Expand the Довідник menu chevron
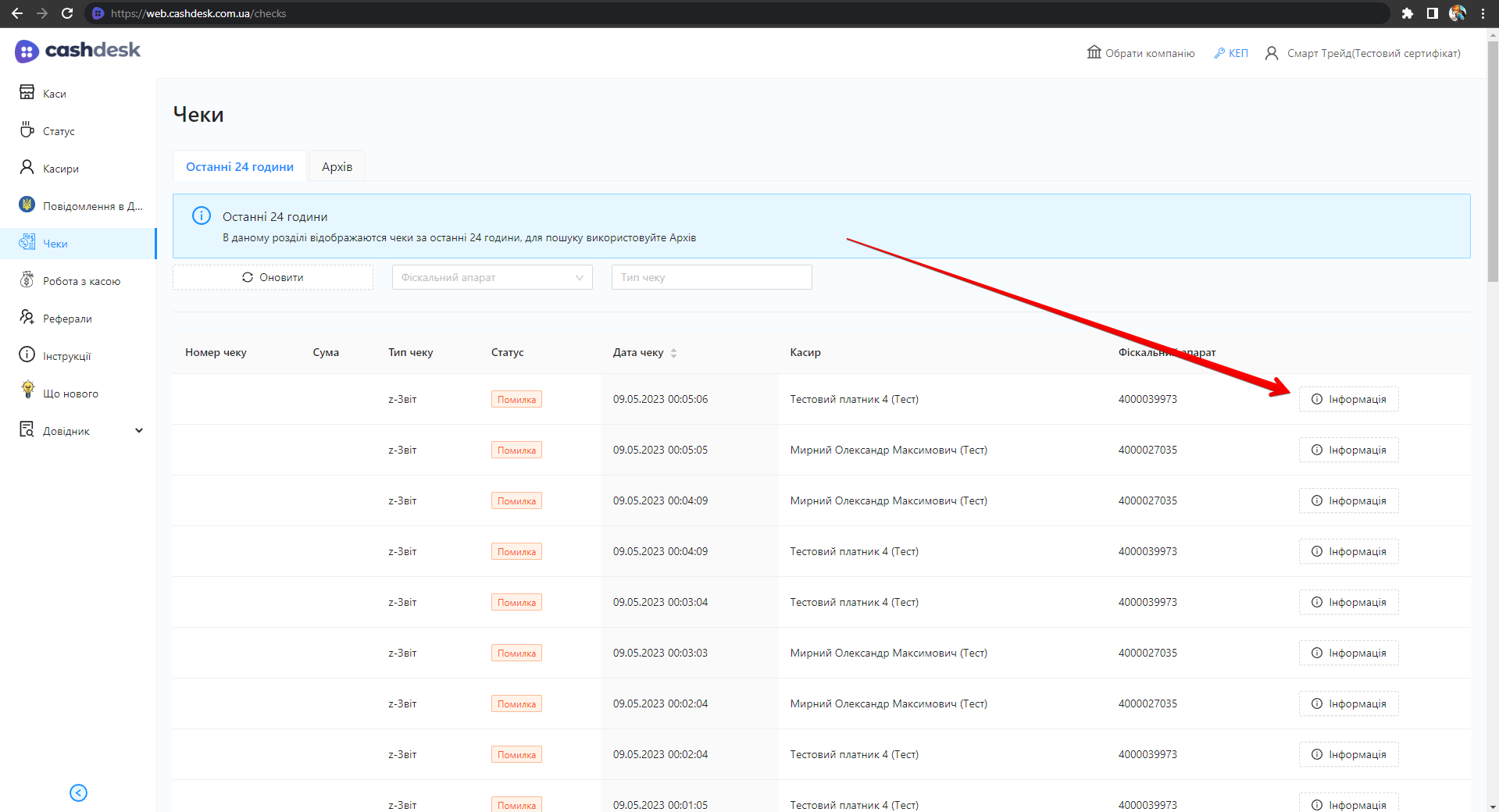Image resolution: width=1499 pixels, height=812 pixels. pos(139,430)
